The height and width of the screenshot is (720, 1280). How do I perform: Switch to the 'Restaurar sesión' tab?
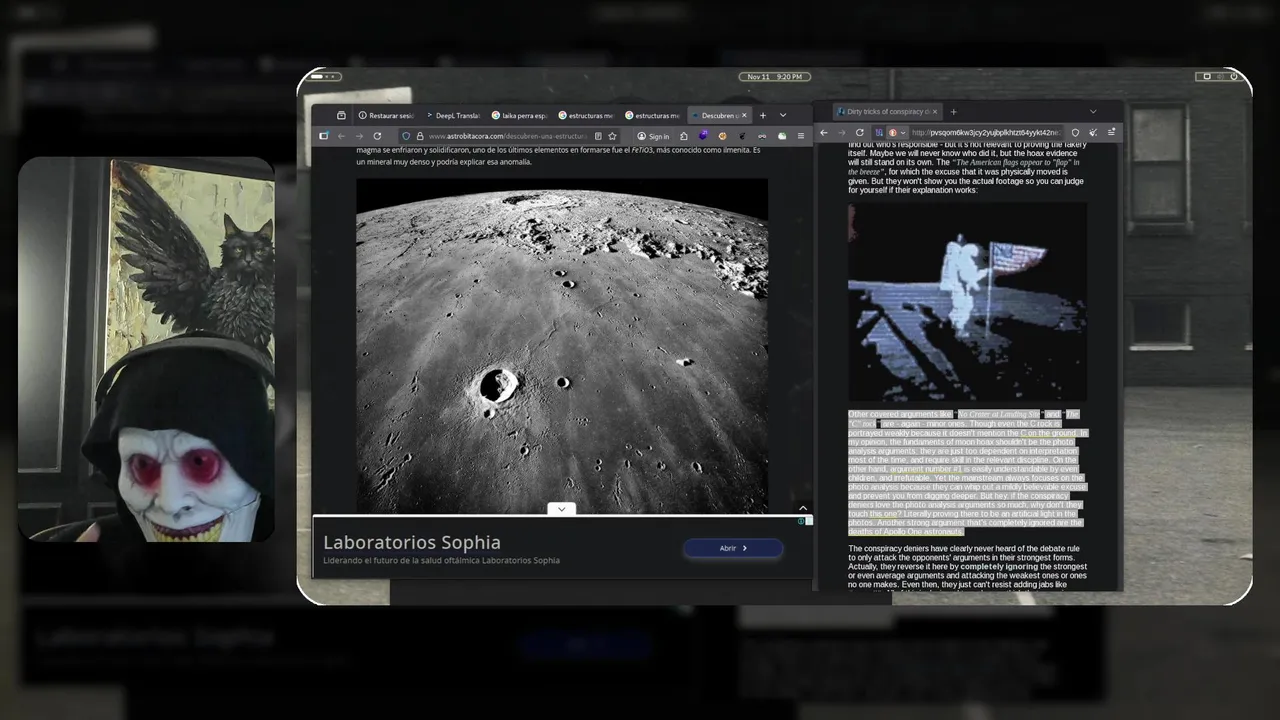click(x=386, y=115)
